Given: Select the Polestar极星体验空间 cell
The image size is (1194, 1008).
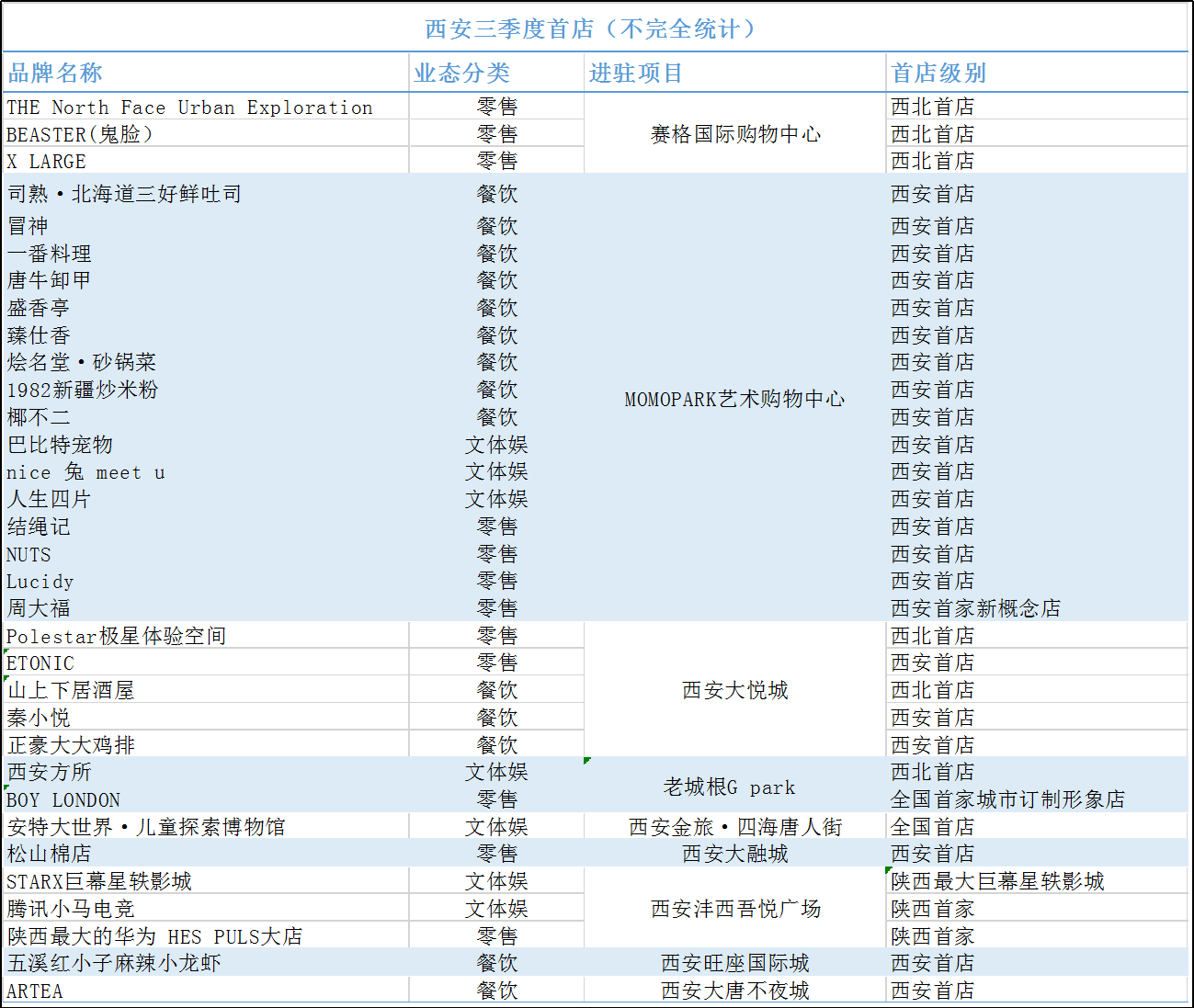Looking at the screenshot, I should 206,636.
